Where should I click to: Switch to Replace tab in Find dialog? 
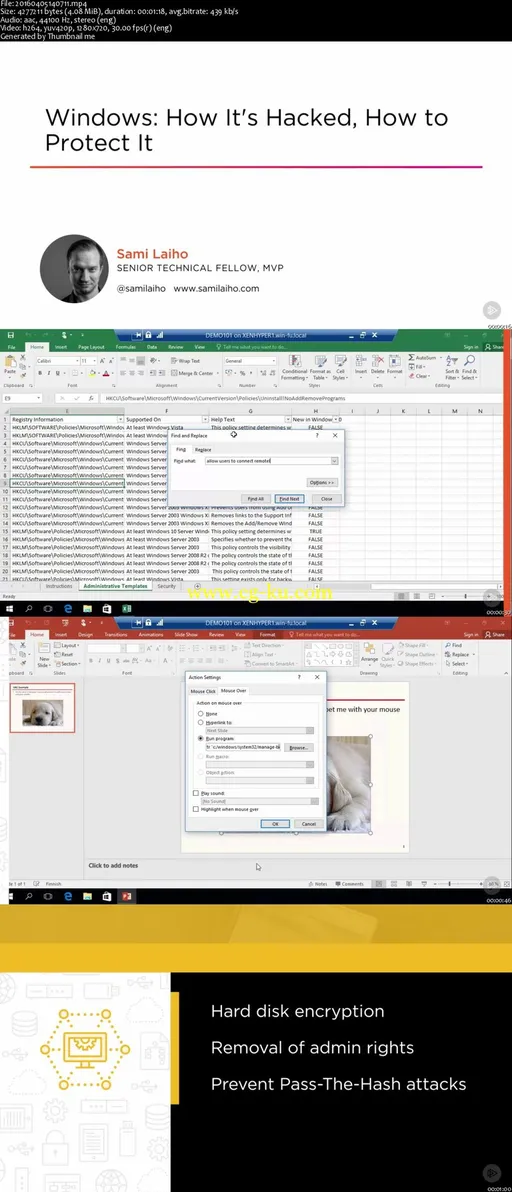(x=203, y=449)
